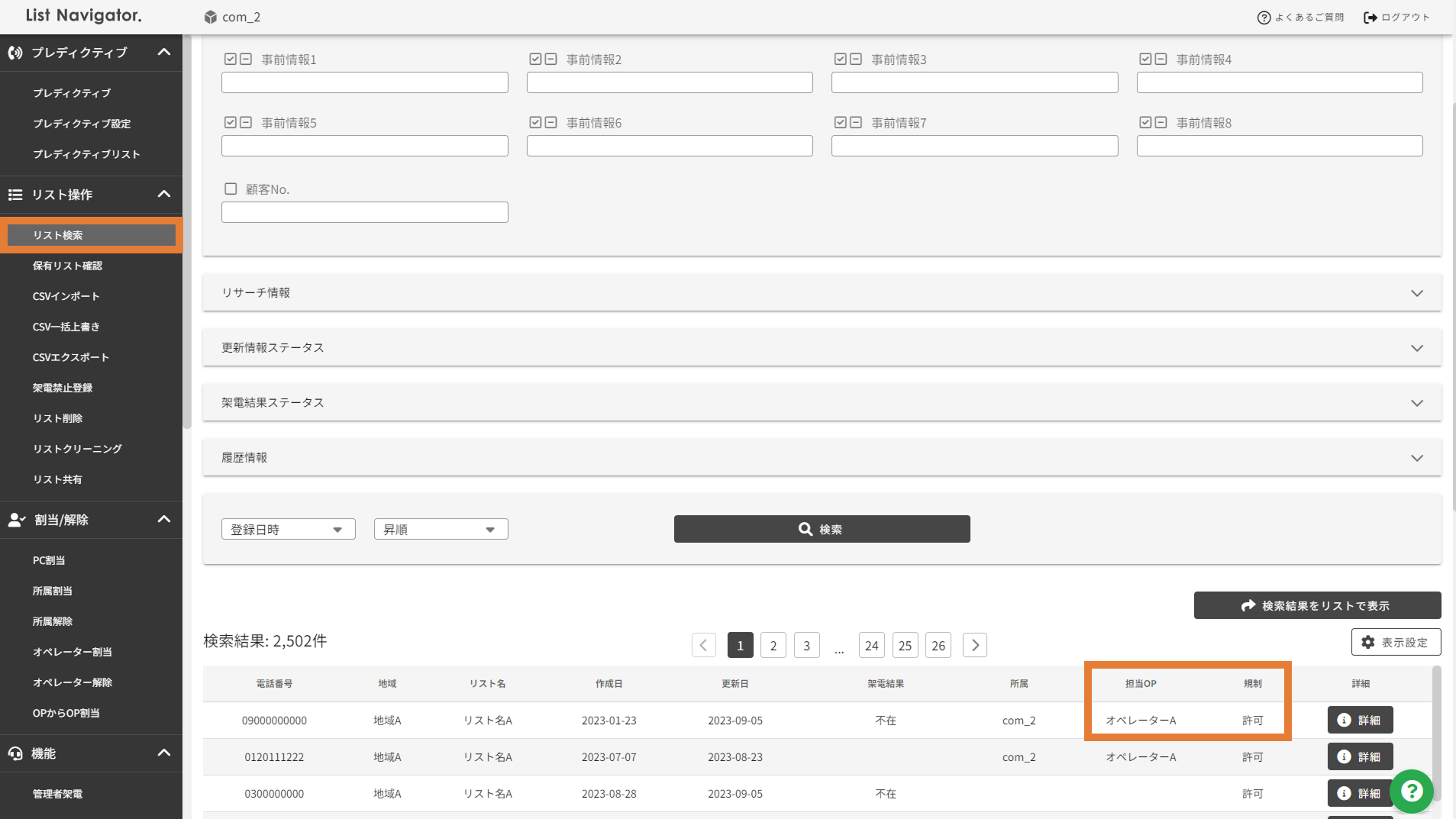Select オペレーター割当 in the sidebar

(73, 652)
